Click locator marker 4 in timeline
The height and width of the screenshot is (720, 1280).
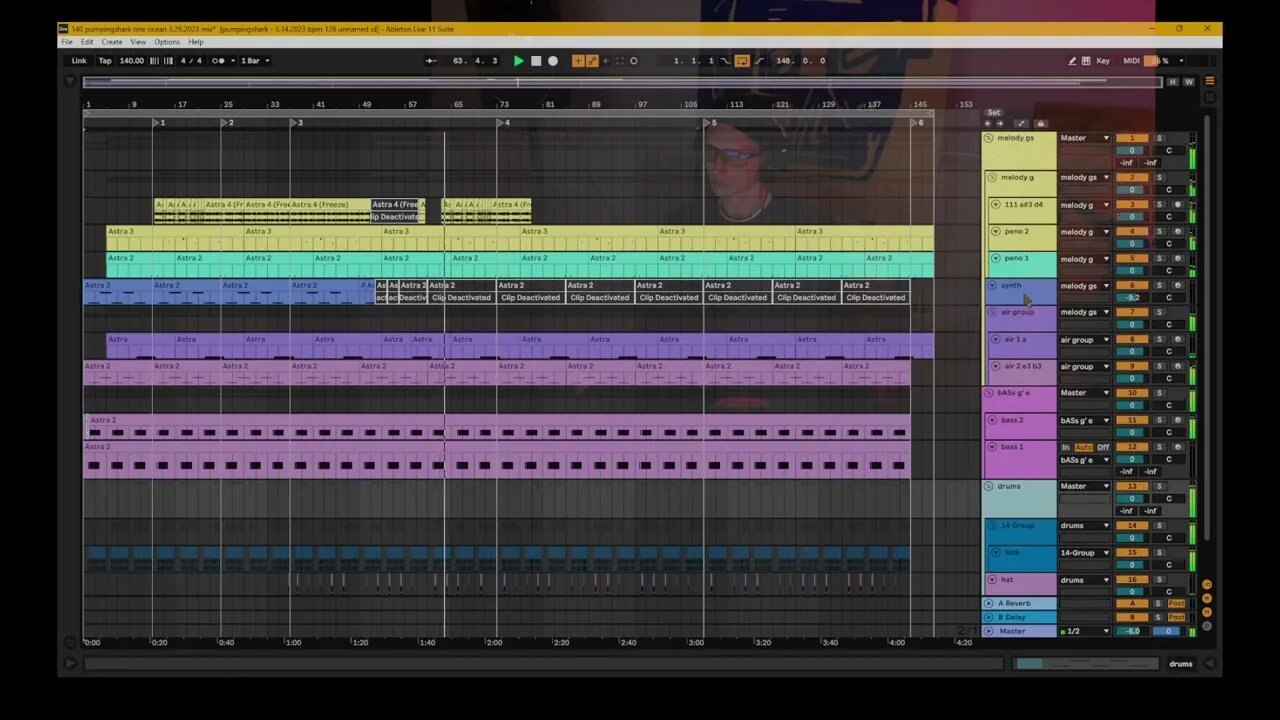click(503, 123)
